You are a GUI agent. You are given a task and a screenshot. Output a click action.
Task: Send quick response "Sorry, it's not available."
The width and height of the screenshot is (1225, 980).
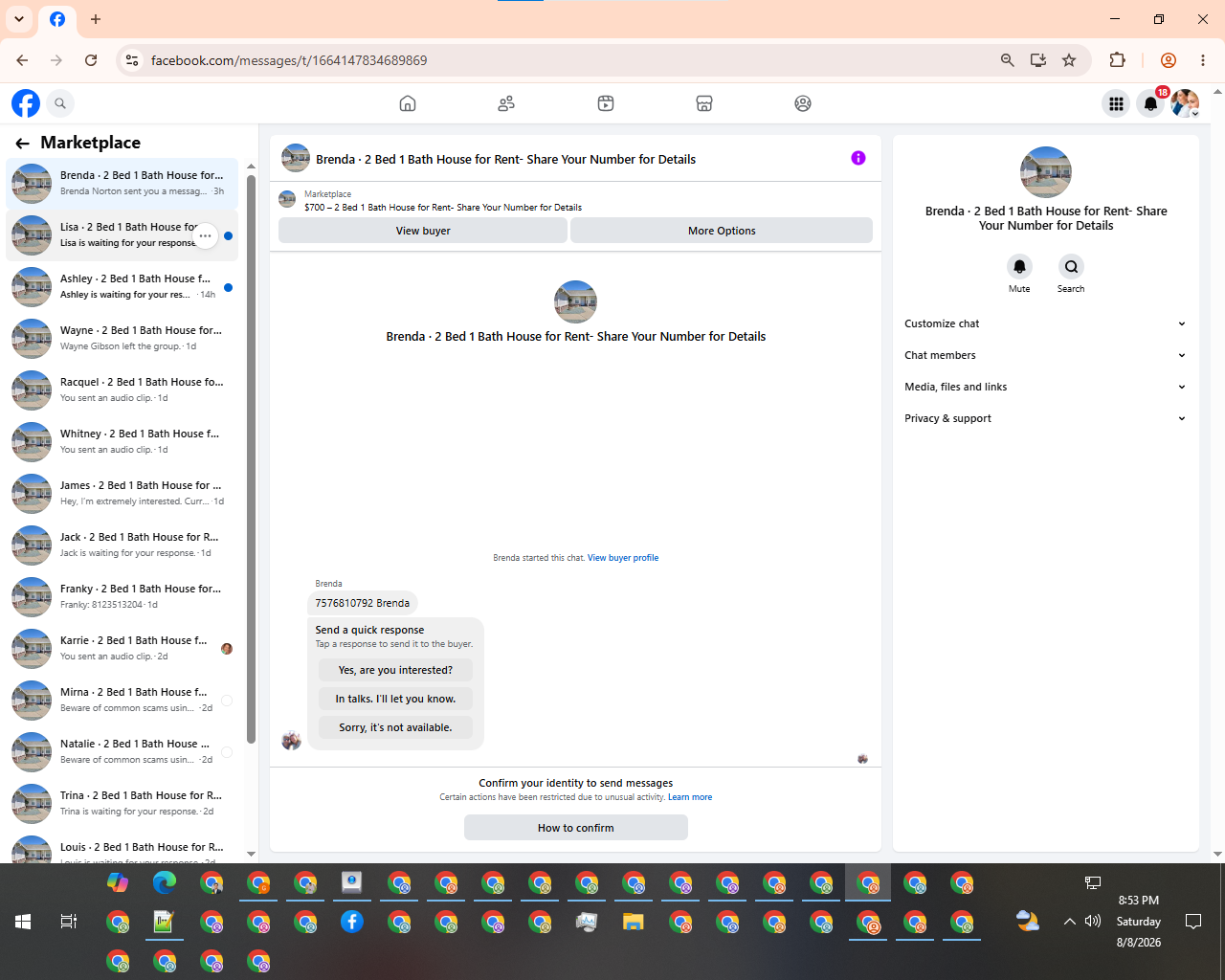click(x=395, y=727)
